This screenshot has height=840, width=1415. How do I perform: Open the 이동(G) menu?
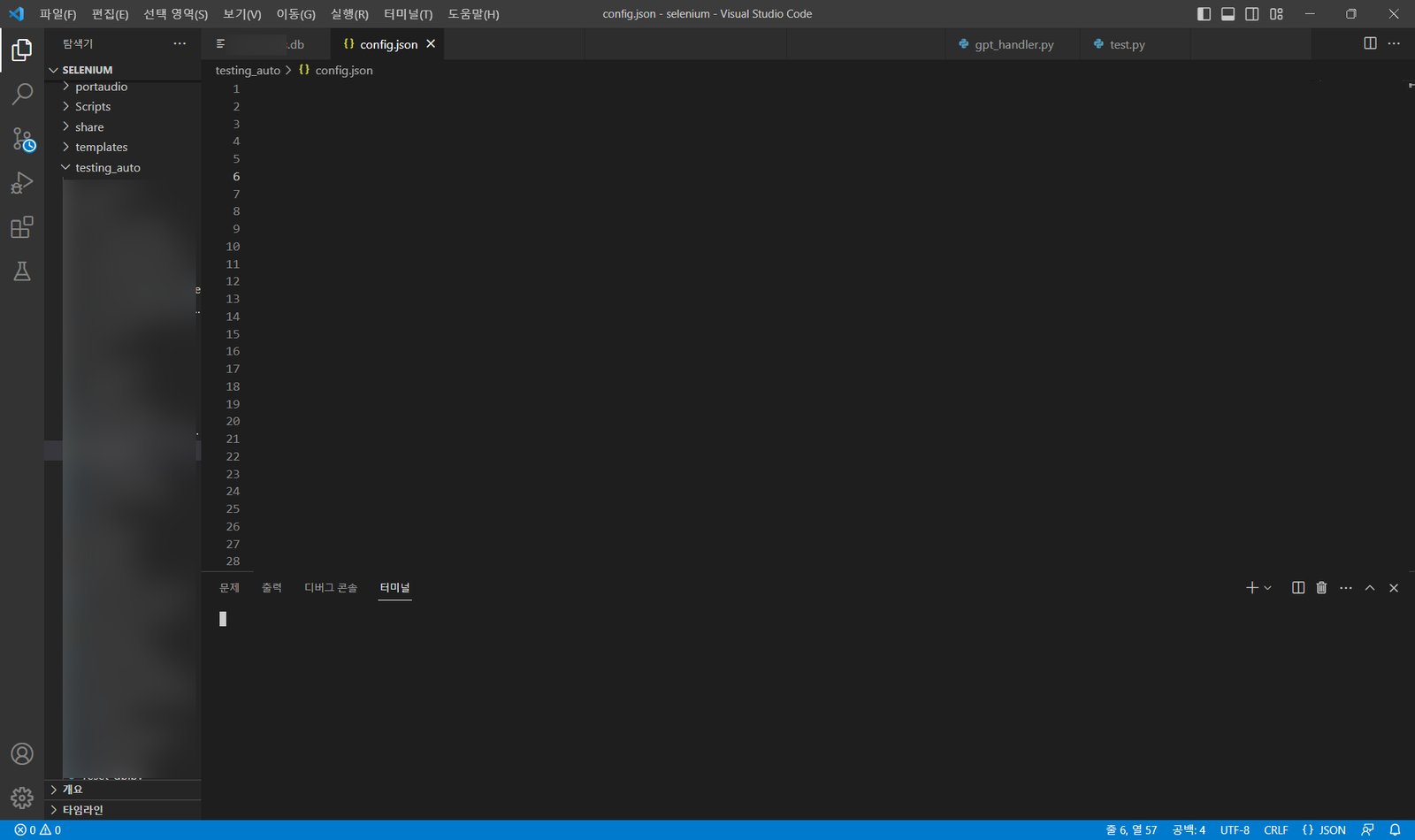(x=295, y=14)
